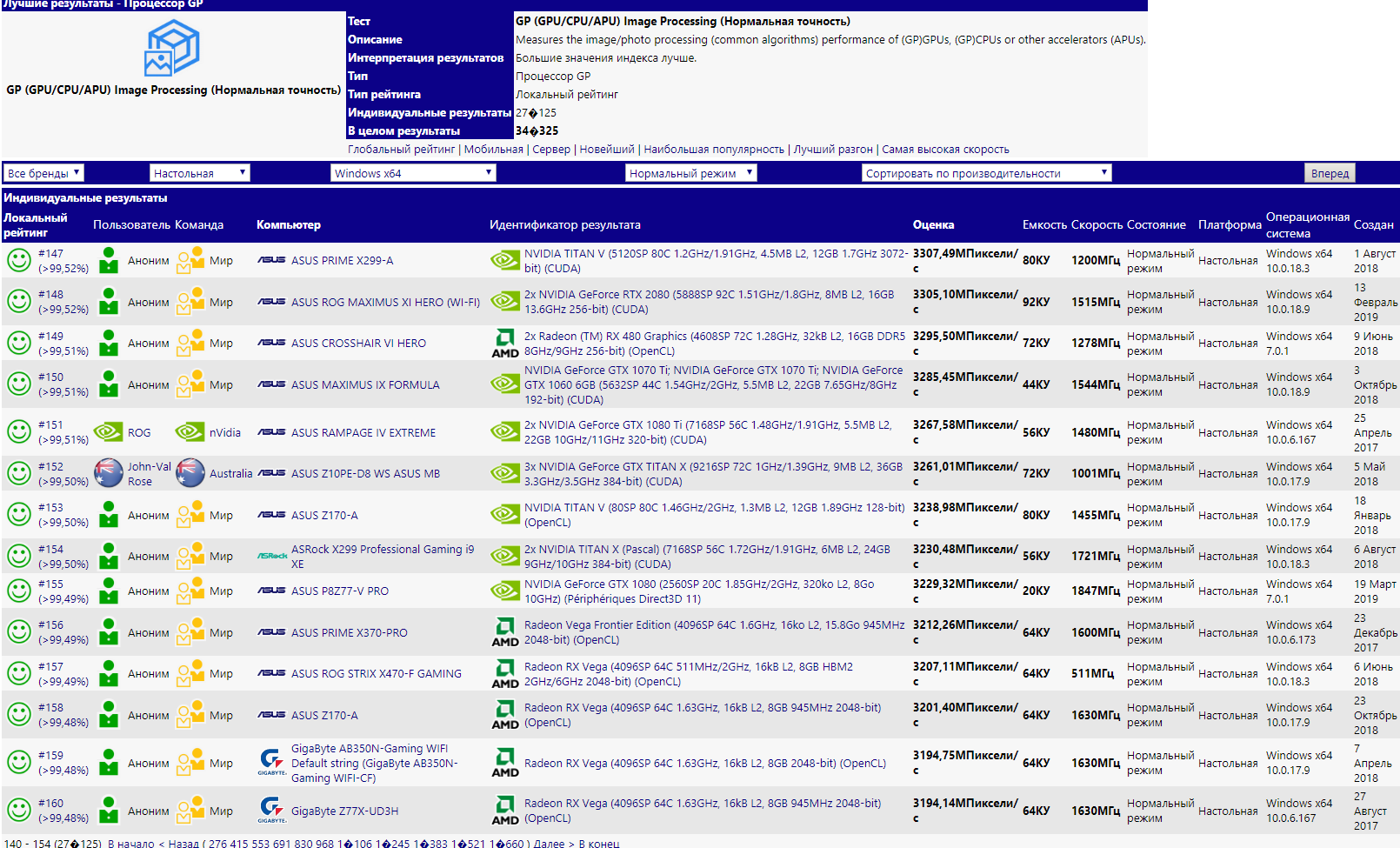The width and height of the screenshot is (1400, 848).
Task: Open the 2x NVIDIA TITAN X (Pascal) result
Action: click(707, 556)
